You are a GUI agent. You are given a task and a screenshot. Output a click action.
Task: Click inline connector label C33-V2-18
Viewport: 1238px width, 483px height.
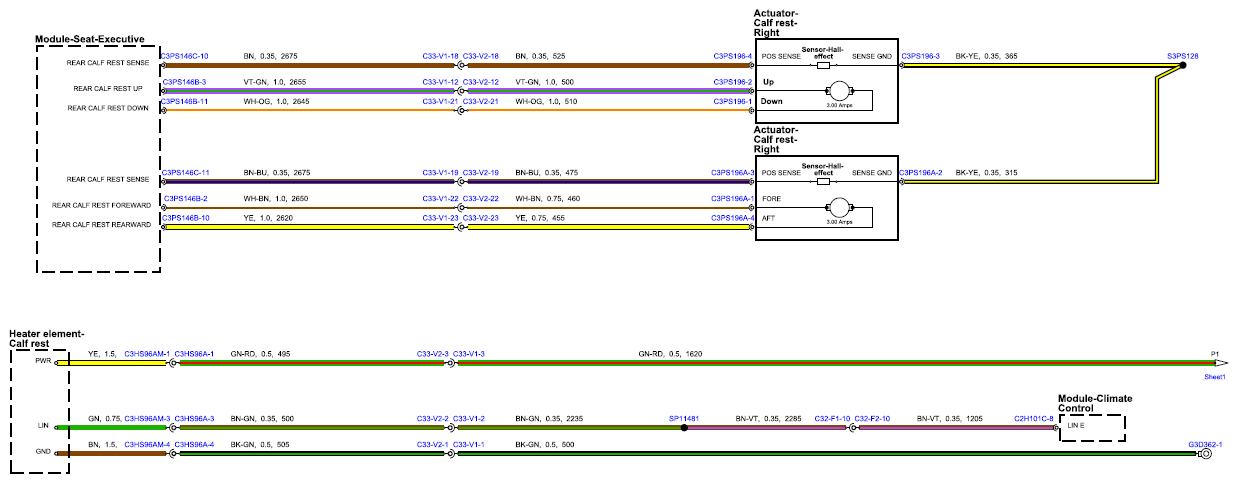(481, 56)
